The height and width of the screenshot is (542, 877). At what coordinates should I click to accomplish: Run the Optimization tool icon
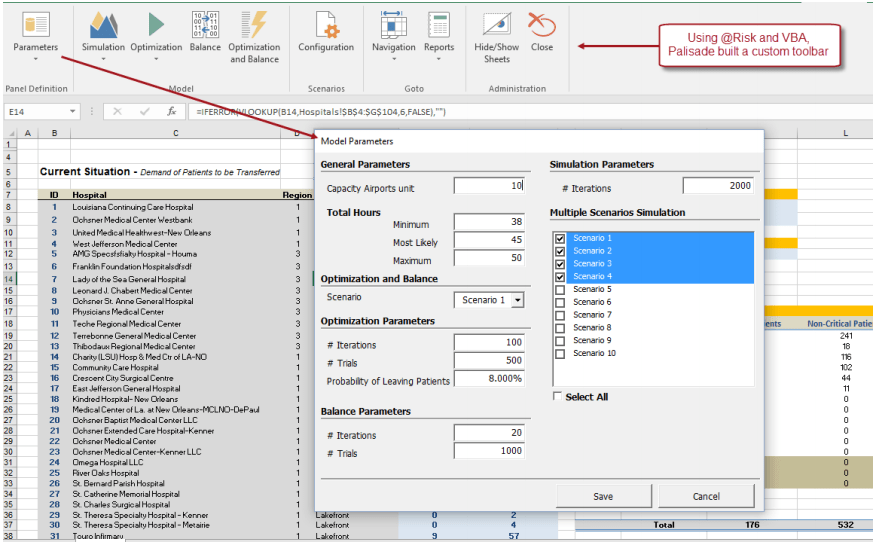point(157,25)
